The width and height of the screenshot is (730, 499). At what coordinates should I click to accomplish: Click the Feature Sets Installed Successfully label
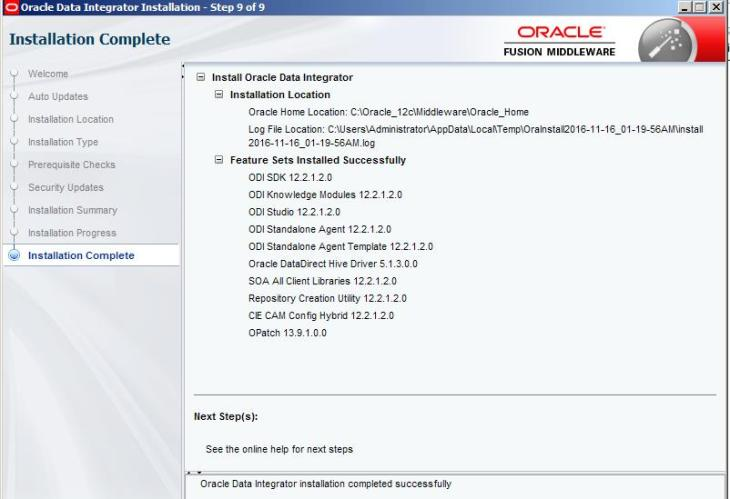[x=318, y=160]
